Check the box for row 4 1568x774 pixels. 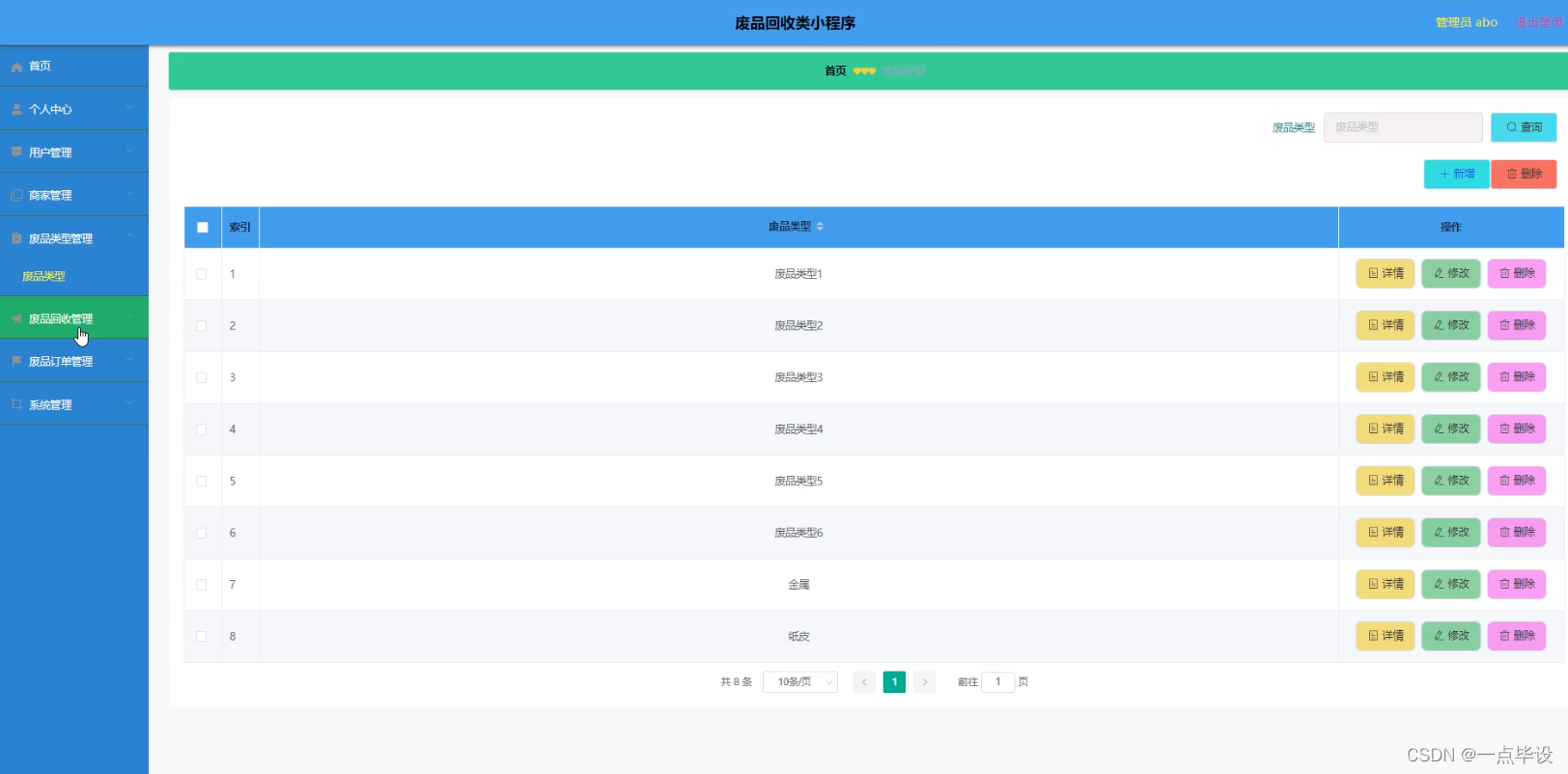click(x=202, y=429)
